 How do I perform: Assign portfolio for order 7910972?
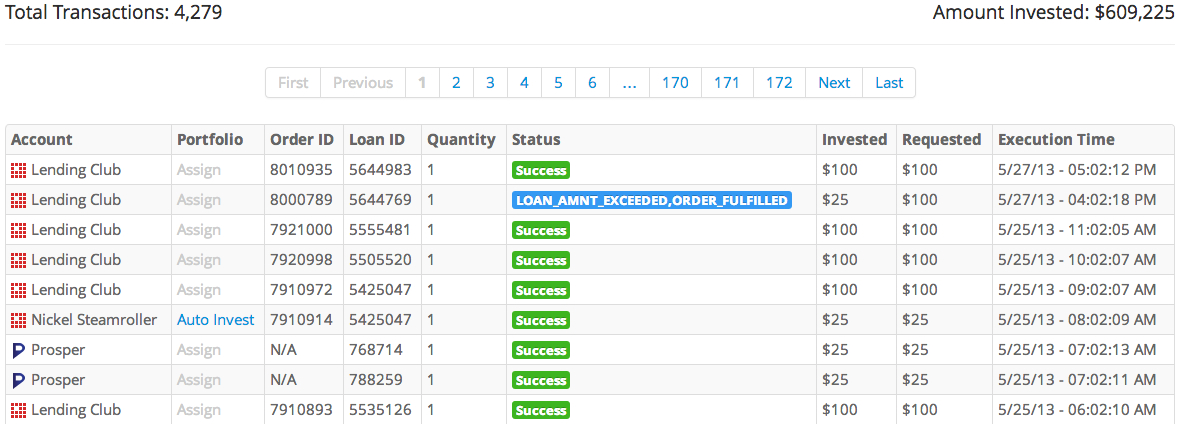click(x=199, y=290)
